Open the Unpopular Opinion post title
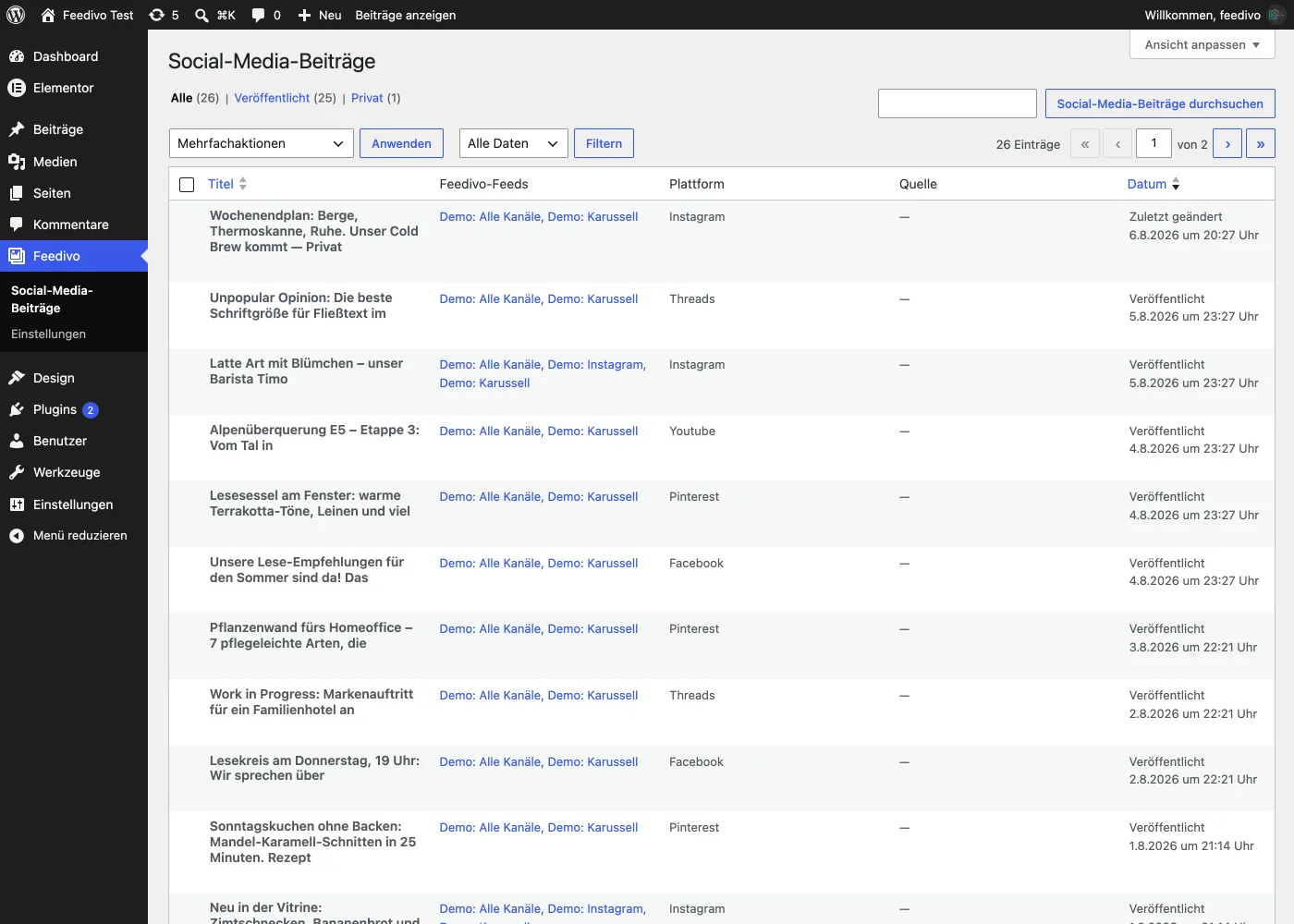The image size is (1294, 924). point(300,306)
